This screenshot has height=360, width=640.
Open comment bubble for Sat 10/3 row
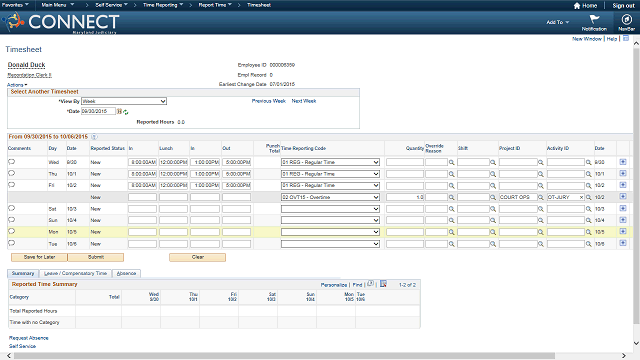click(11, 208)
